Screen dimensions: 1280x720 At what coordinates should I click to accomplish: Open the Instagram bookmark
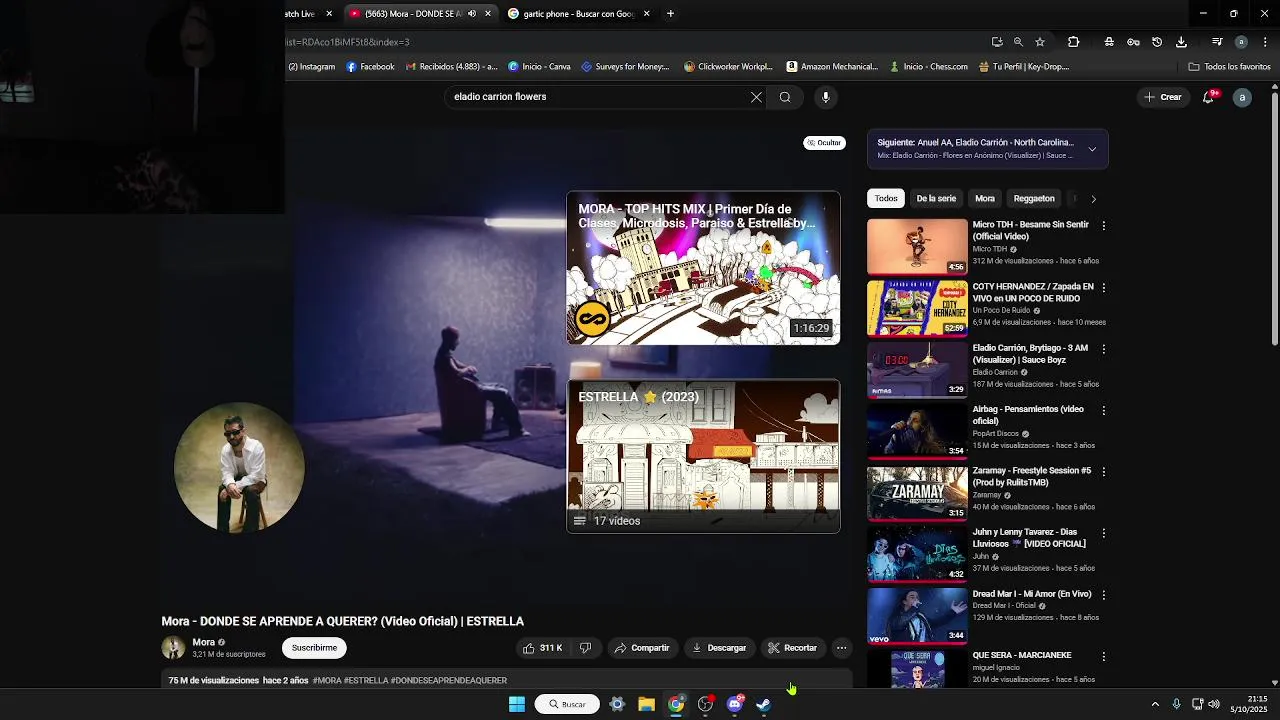[312, 67]
